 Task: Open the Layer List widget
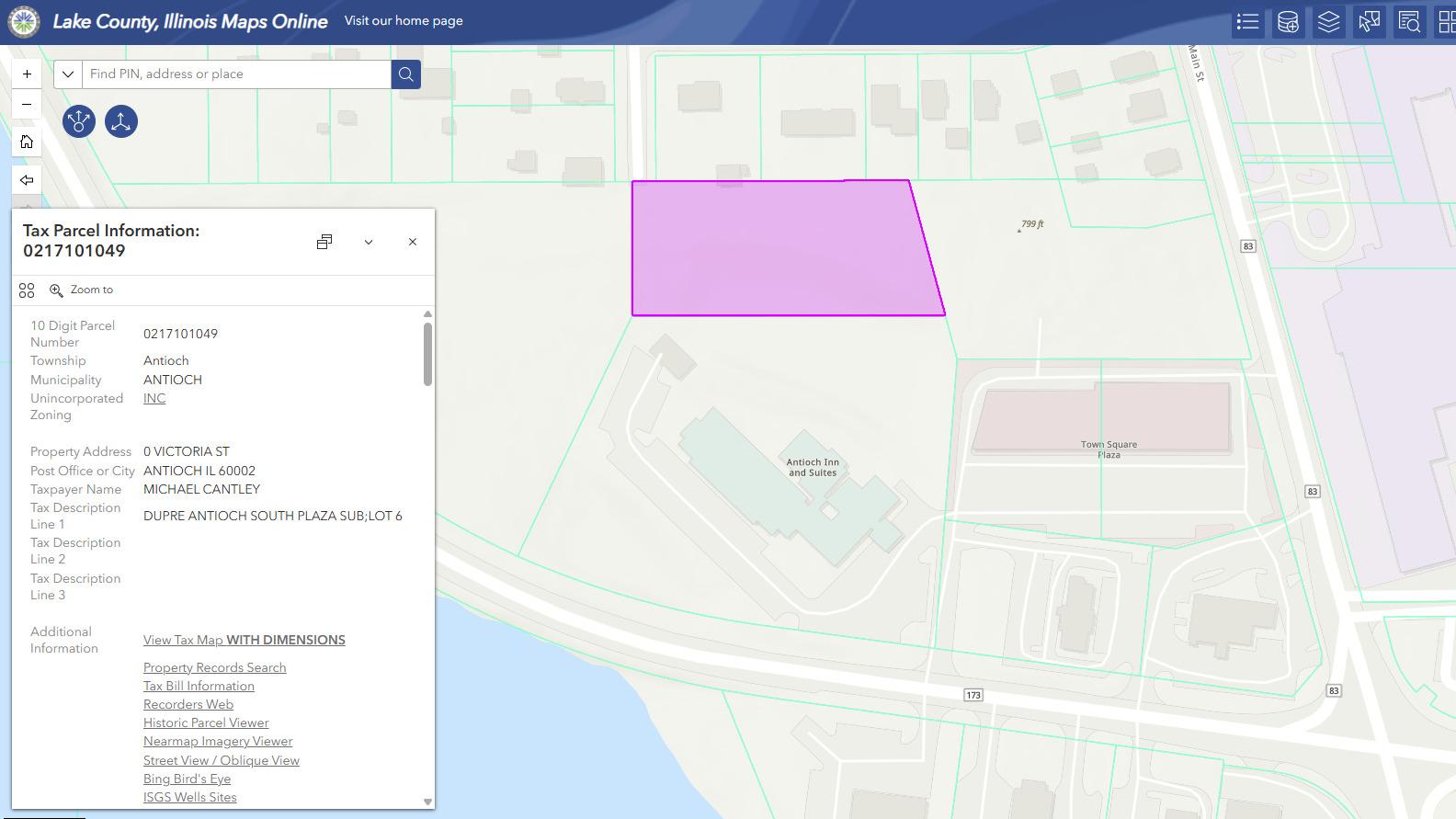(1328, 22)
